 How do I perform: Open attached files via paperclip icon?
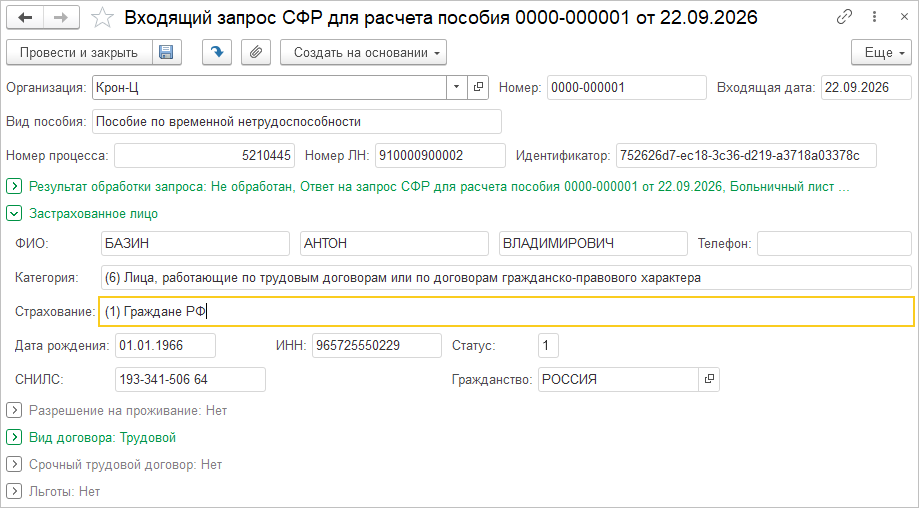(x=256, y=52)
